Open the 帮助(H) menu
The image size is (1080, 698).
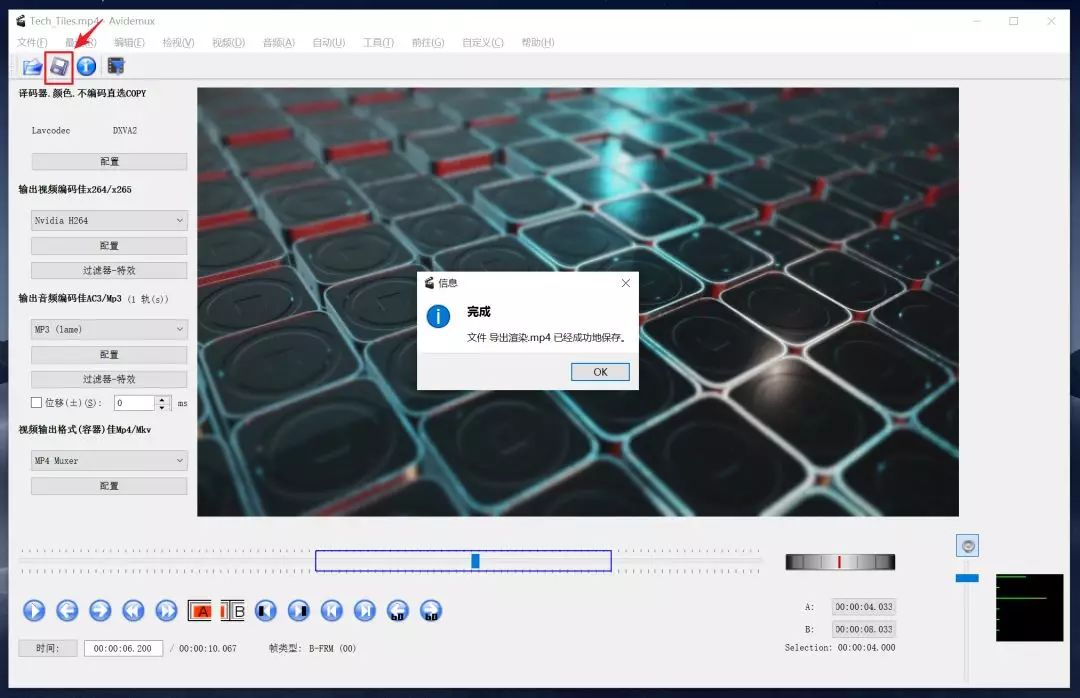tap(538, 43)
